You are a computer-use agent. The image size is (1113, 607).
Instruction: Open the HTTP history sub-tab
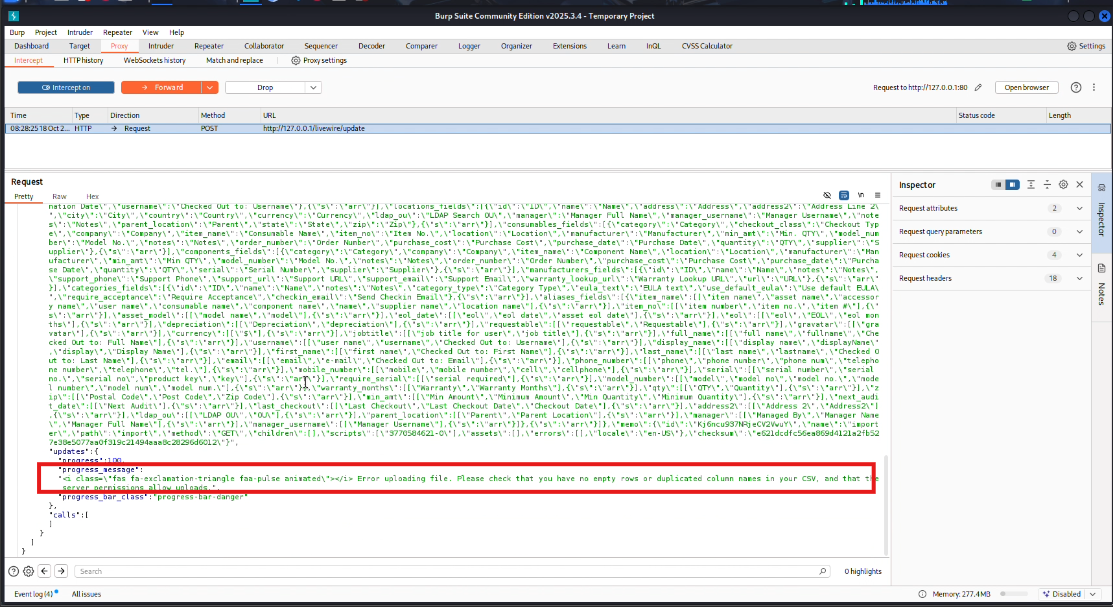tap(83, 60)
